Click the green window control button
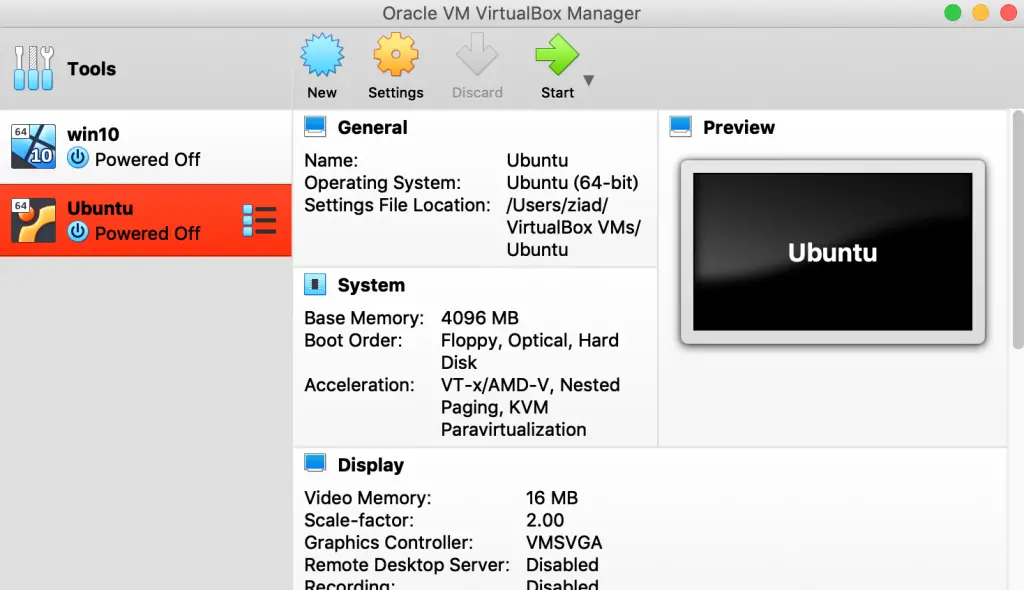The image size is (1024, 590). point(953,12)
